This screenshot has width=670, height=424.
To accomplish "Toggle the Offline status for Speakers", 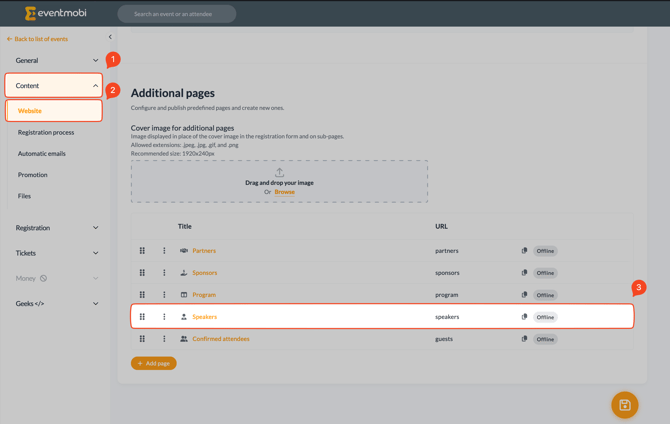I will coord(545,317).
